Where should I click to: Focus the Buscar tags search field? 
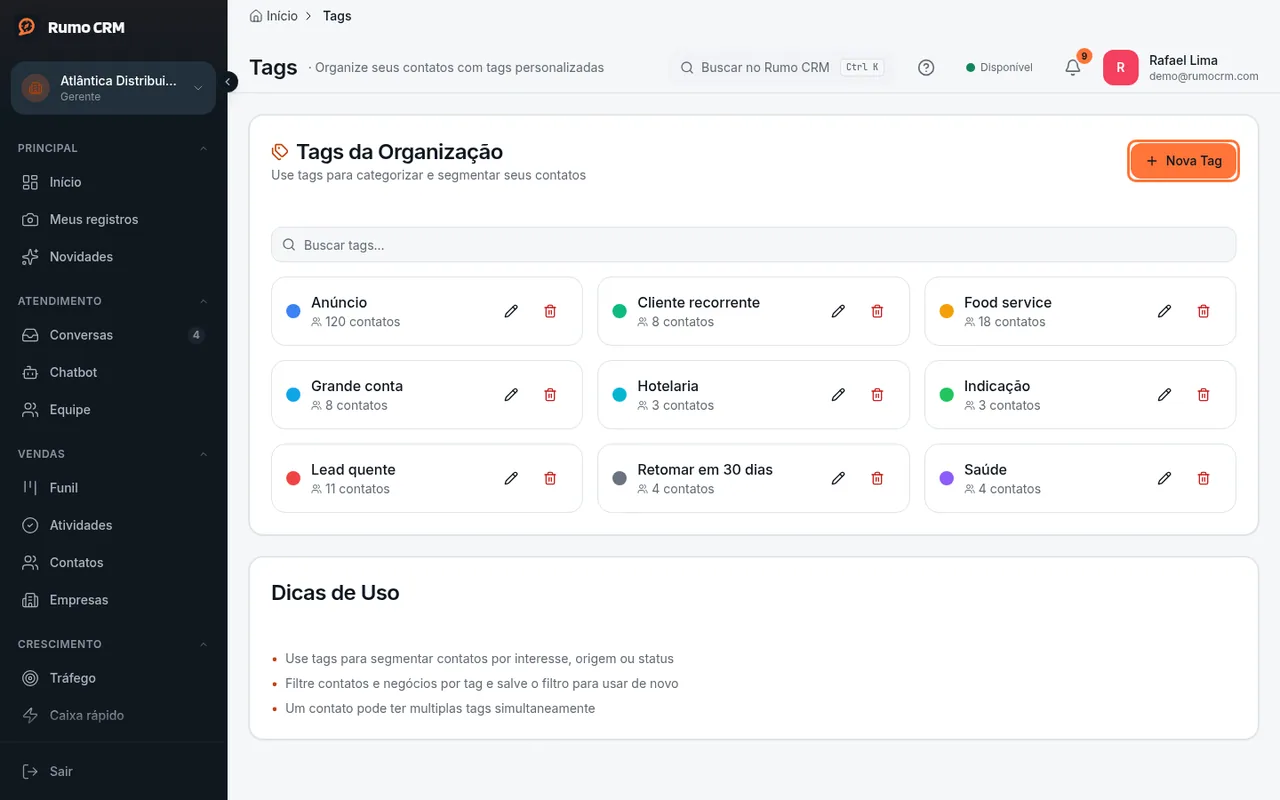[753, 245]
